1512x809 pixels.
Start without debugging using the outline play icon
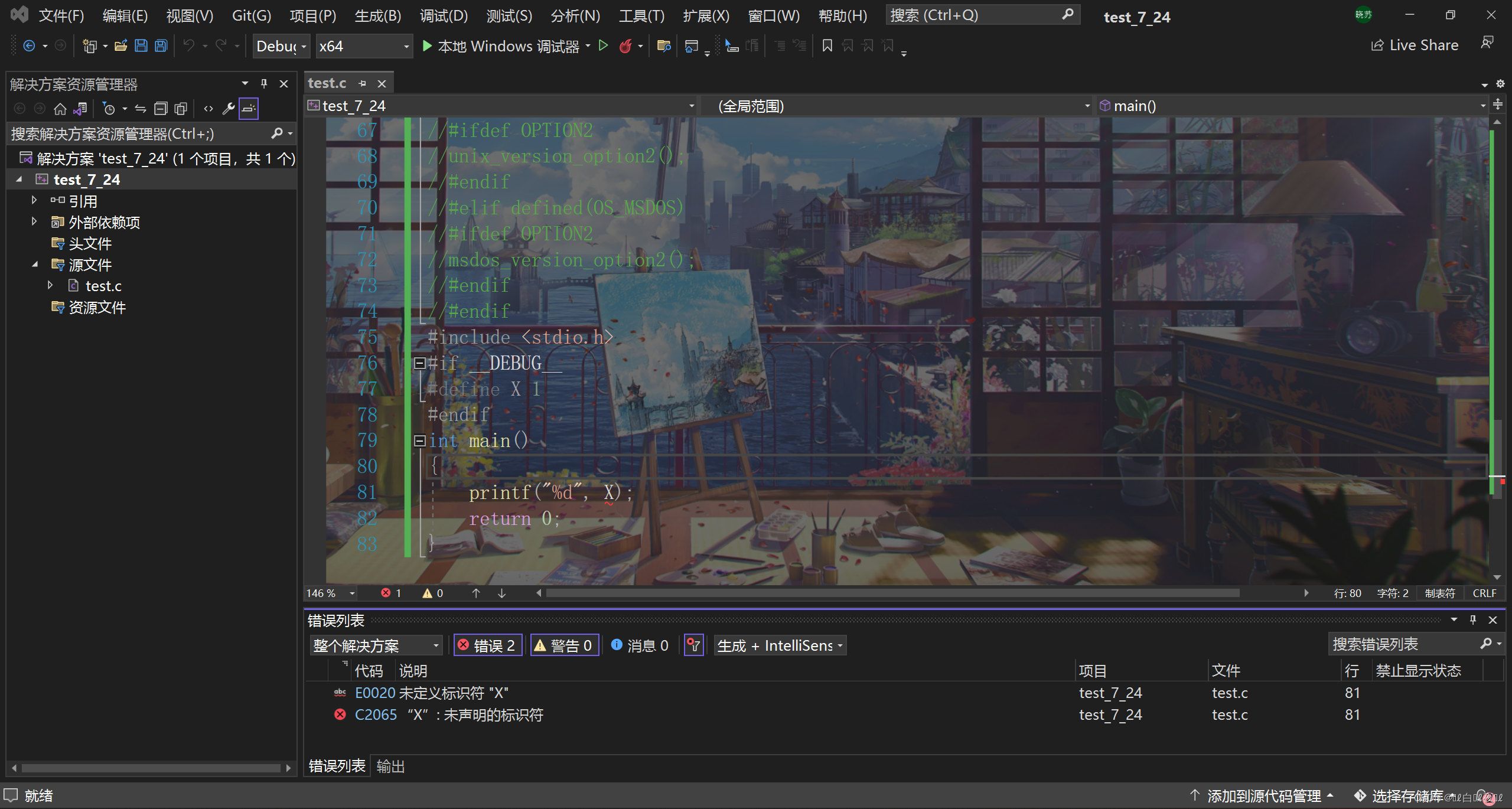(x=603, y=45)
